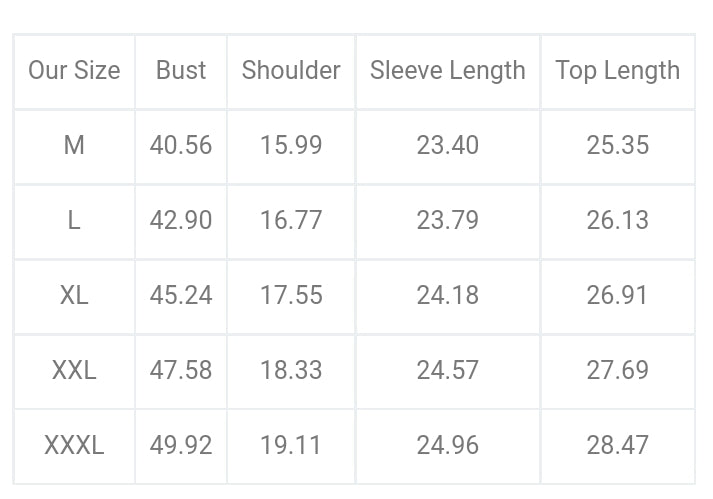
Task: Select shoulder value 16.77
Action: coord(291,221)
